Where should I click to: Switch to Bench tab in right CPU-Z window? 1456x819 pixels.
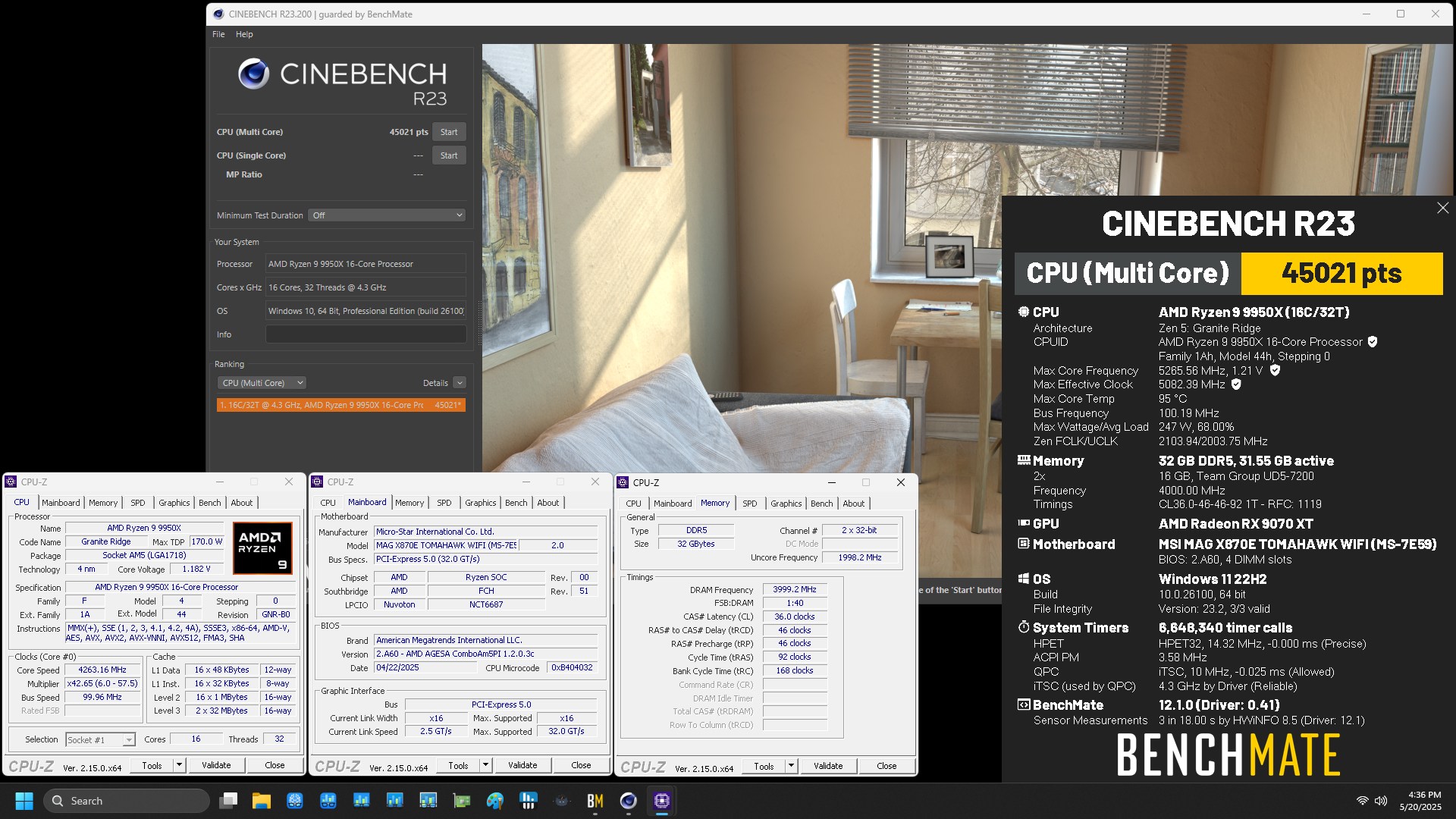pos(821,504)
